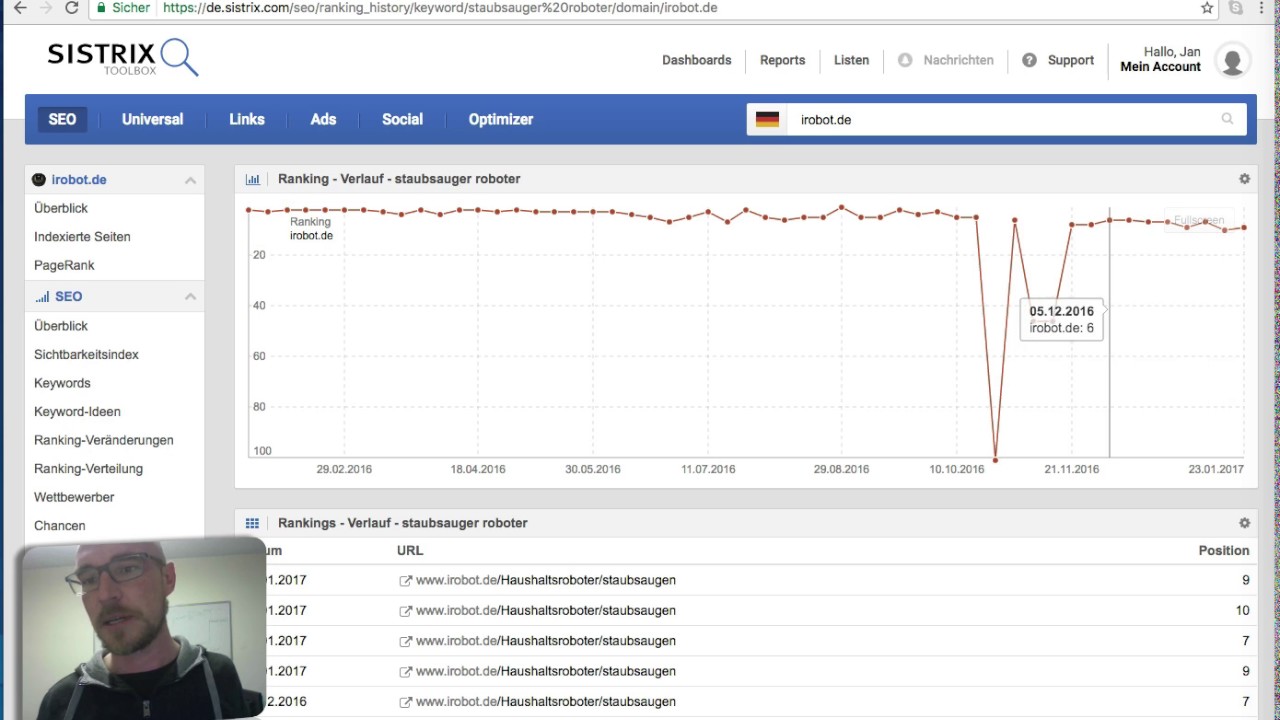Click the Support question mark icon
Screen dimensions: 1280x720
(1029, 60)
